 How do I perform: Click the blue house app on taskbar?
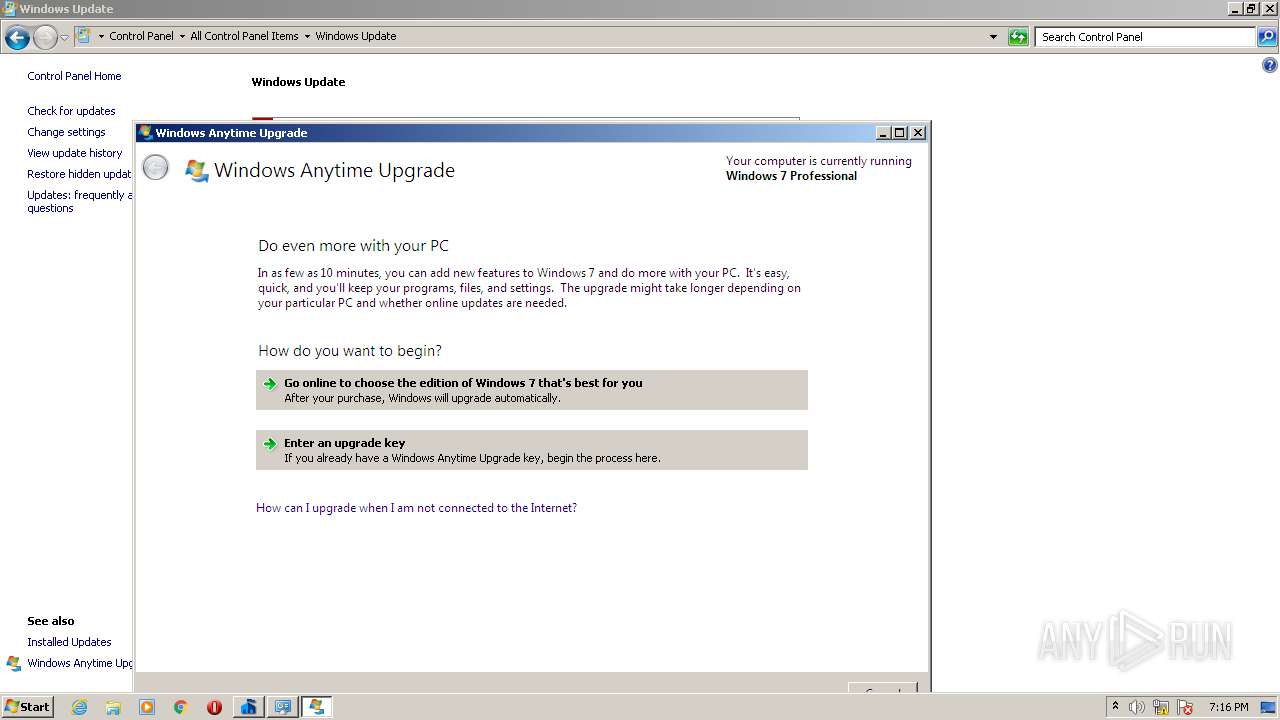click(248, 707)
